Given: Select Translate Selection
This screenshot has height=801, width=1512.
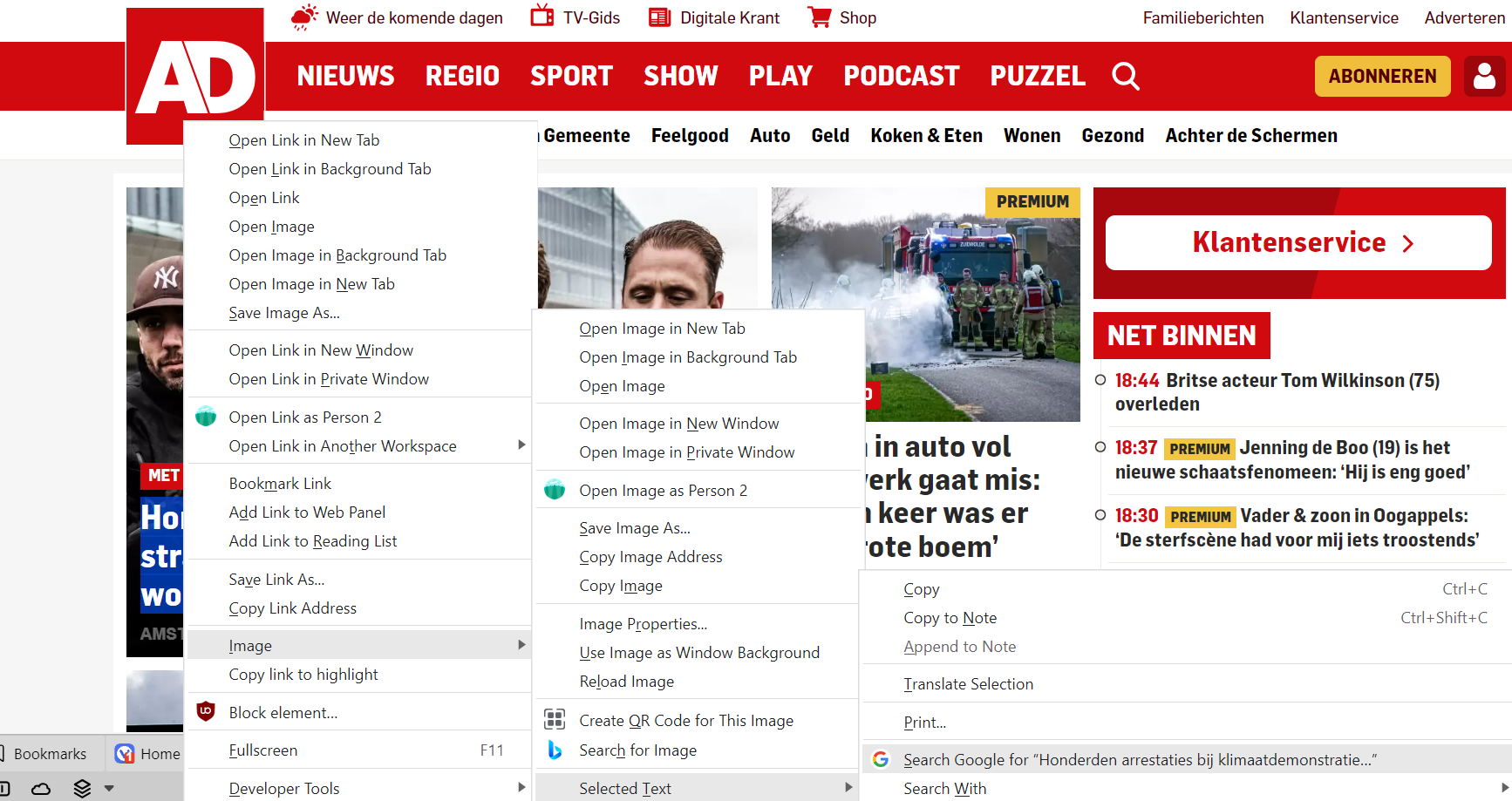Looking at the screenshot, I should 1187,683.
